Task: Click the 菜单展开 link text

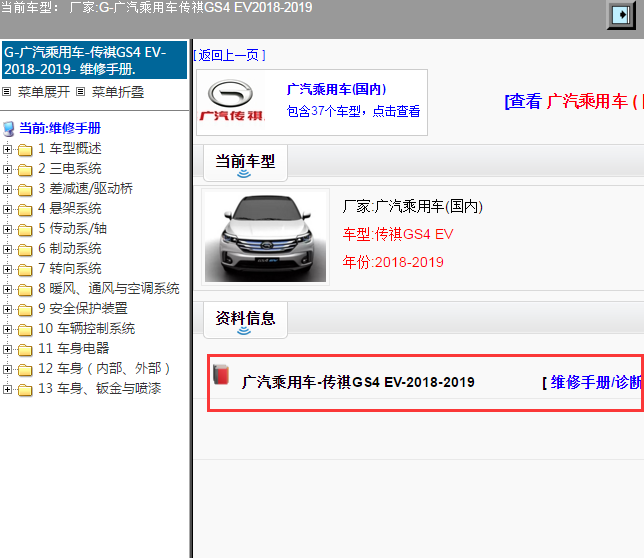Action: click(44, 92)
